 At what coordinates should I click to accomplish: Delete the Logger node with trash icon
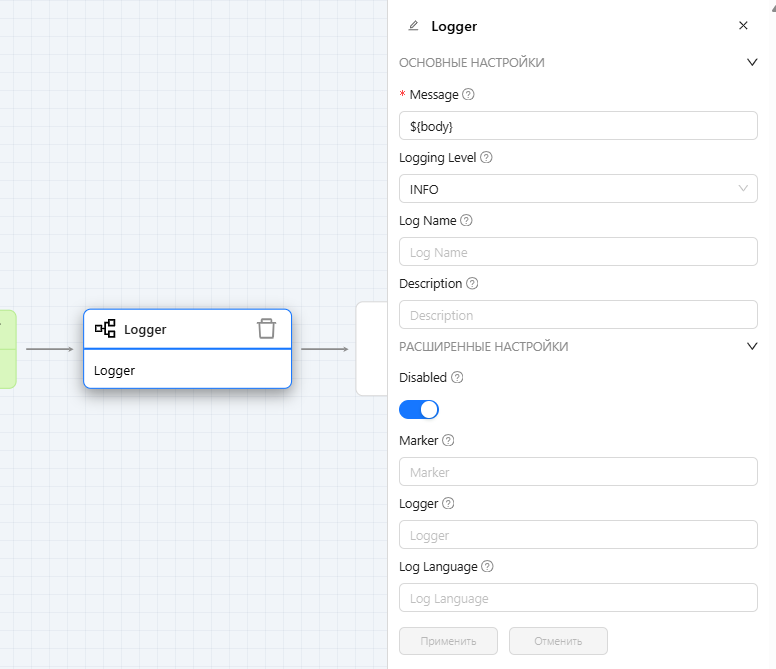tap(266, 329)
